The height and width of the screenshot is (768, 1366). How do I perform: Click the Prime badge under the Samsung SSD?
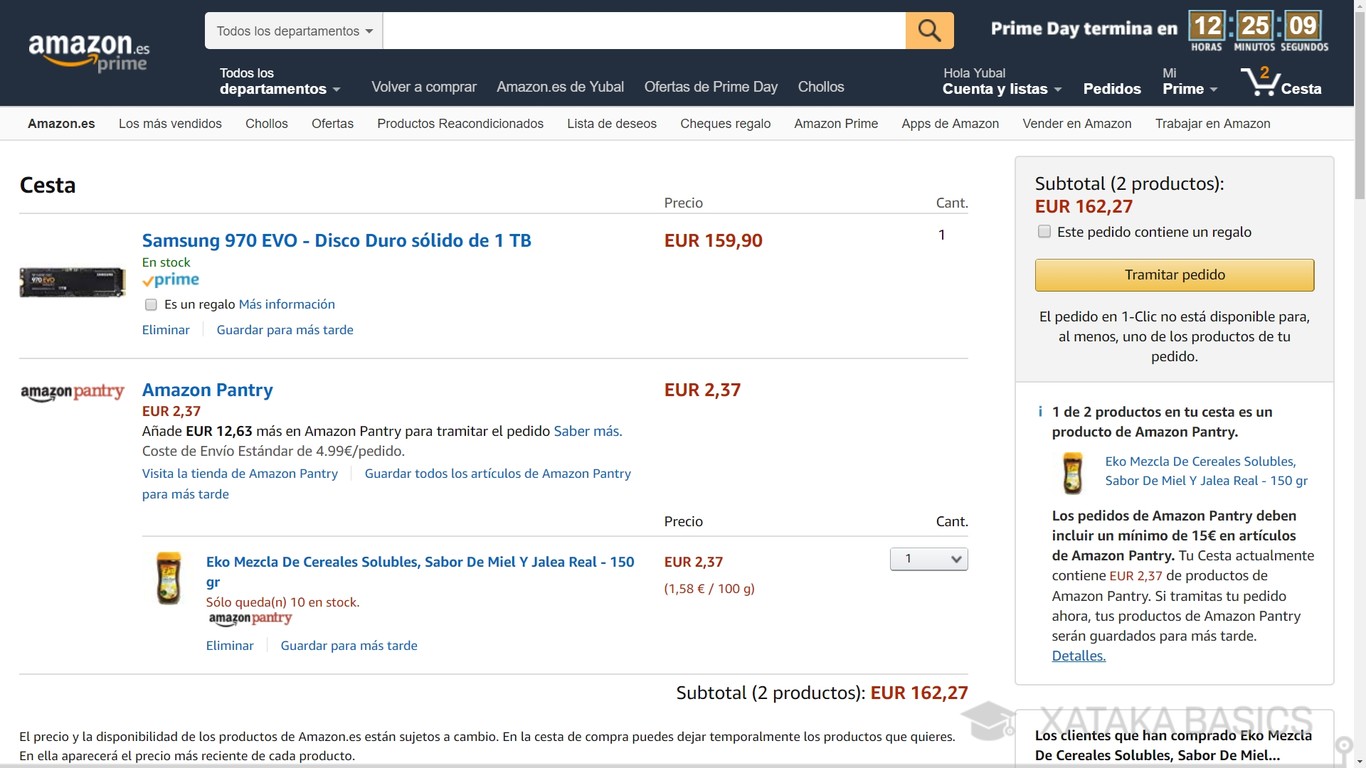tap(170, 280)
